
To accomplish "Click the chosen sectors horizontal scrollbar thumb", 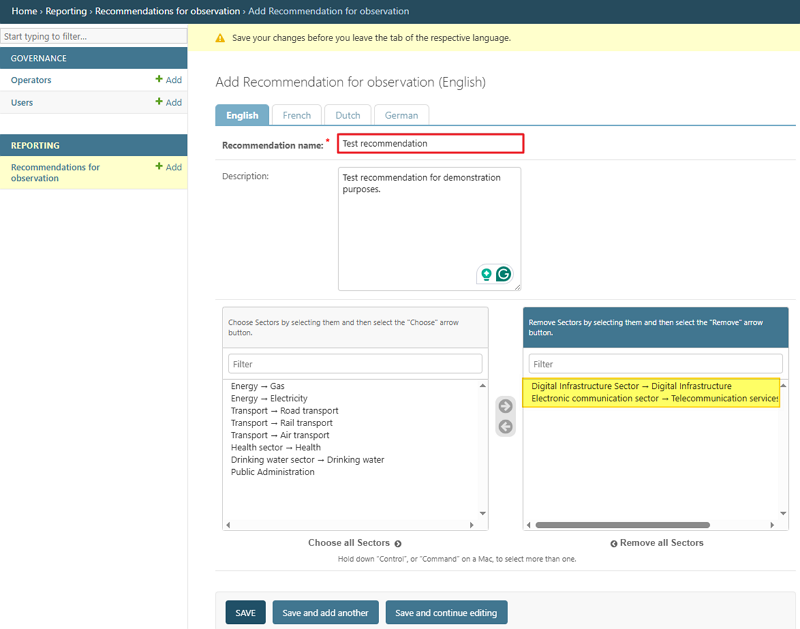I will (x=622, y=525).
